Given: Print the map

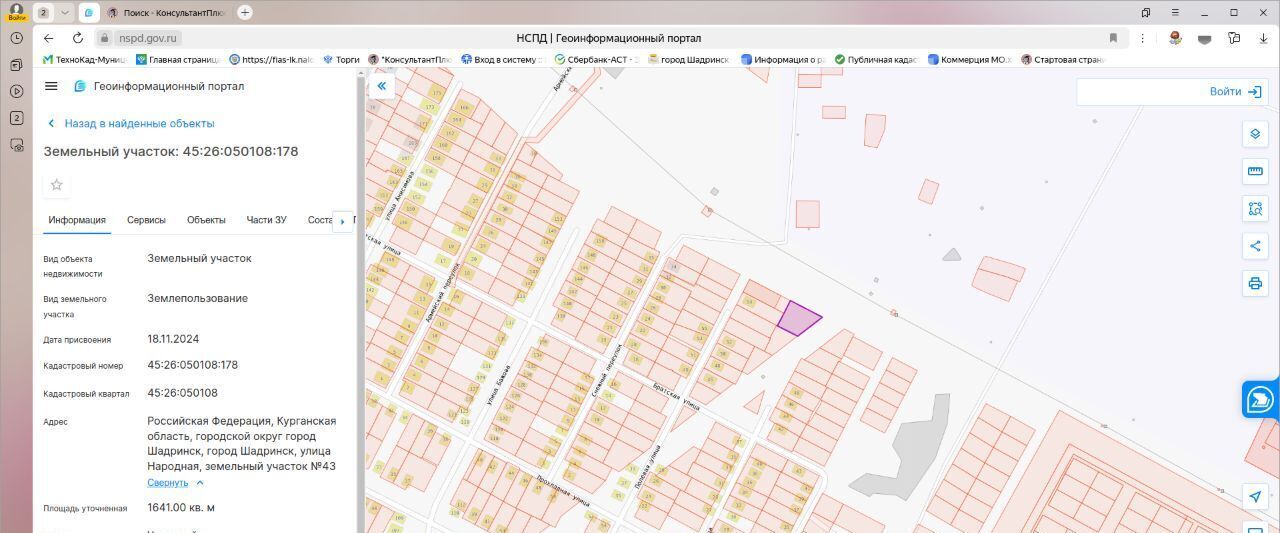Looking at the screenshot, I should point(1255,283).
